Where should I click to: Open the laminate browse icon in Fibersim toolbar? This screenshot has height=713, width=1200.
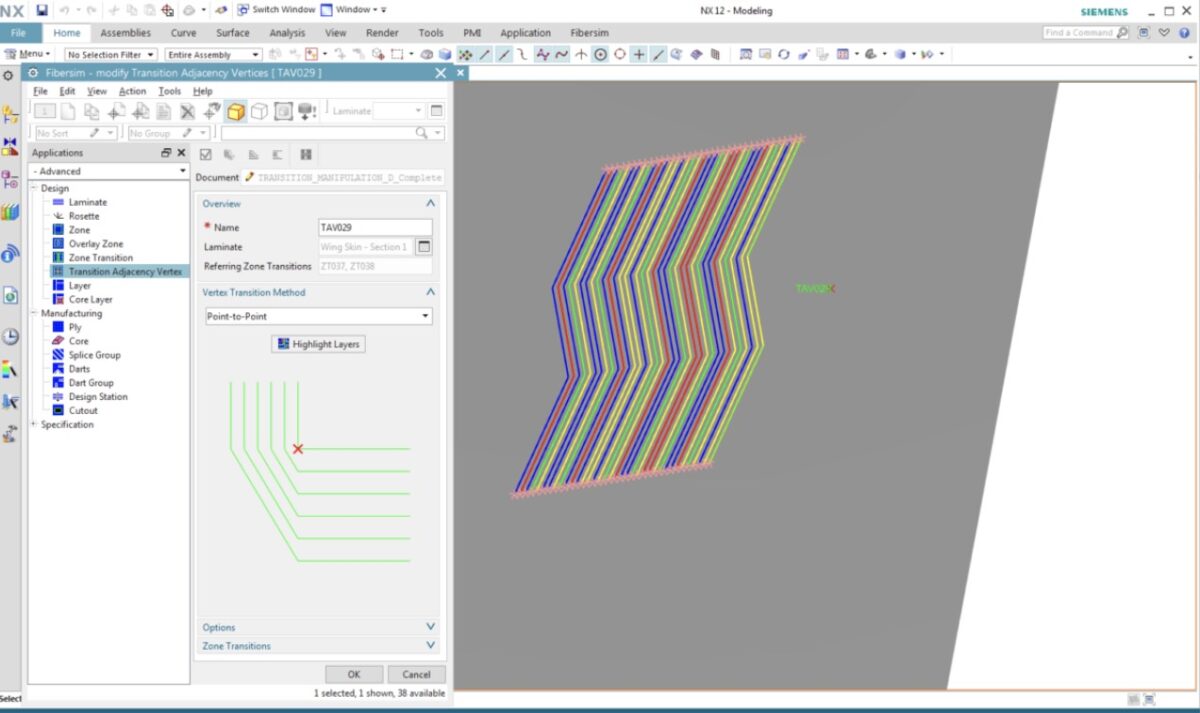click(436, 111)
